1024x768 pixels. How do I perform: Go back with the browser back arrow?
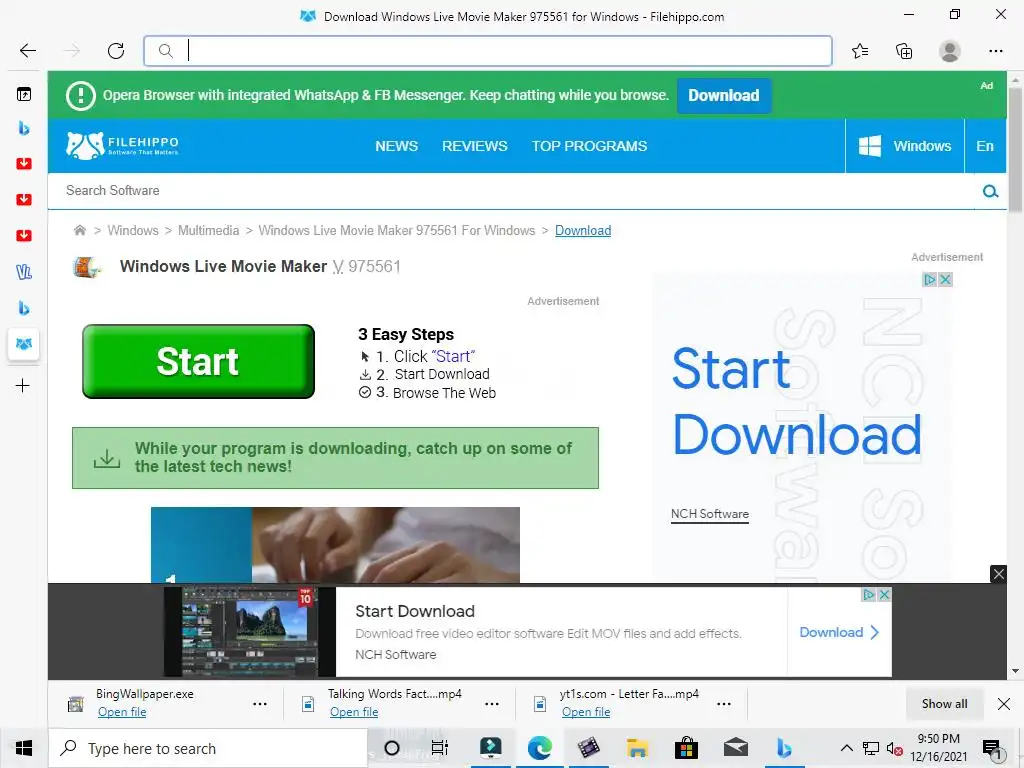point(27,50)
